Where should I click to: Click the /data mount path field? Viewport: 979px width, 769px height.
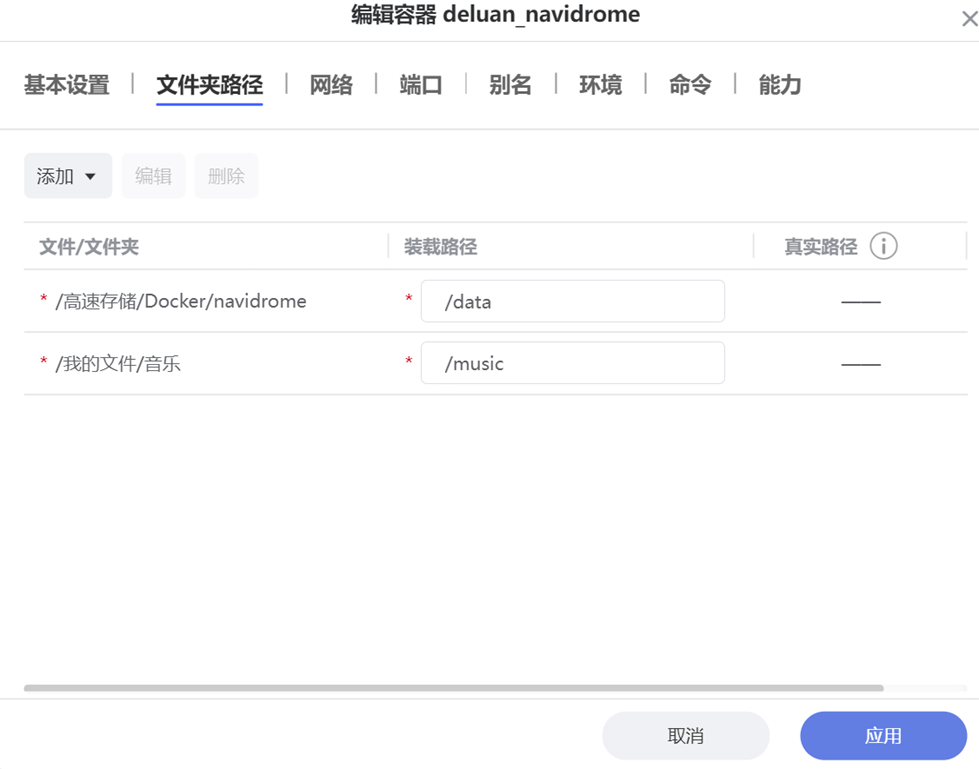(572, 301)
